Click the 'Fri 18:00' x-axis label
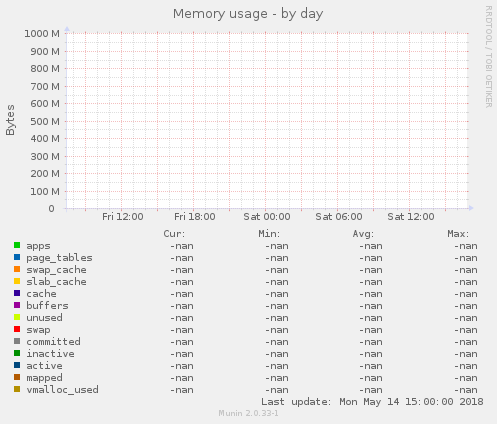The height and width of the screenshot is (424, 497). (195, 217)
